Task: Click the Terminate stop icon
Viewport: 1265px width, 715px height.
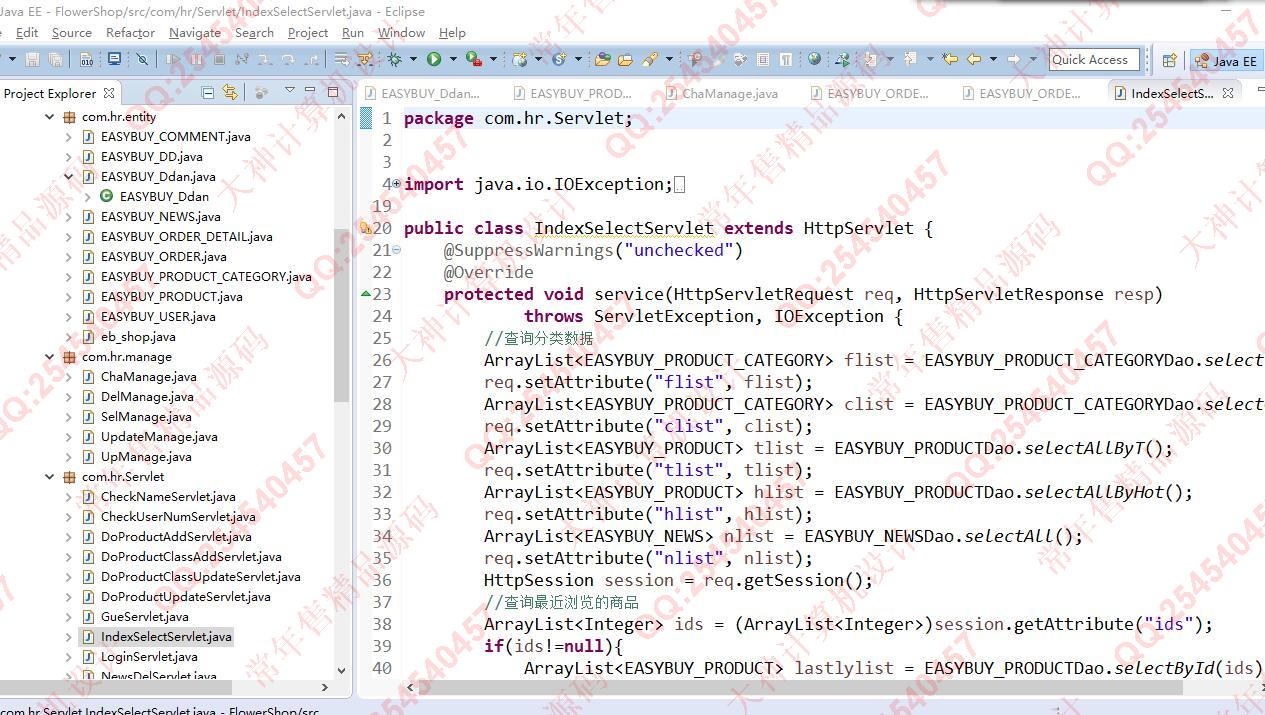Action: (x=218, y=60)
